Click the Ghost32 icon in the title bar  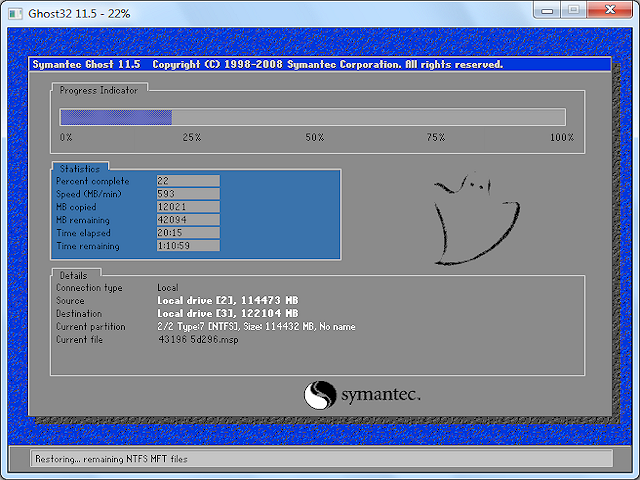pos(13,10)
